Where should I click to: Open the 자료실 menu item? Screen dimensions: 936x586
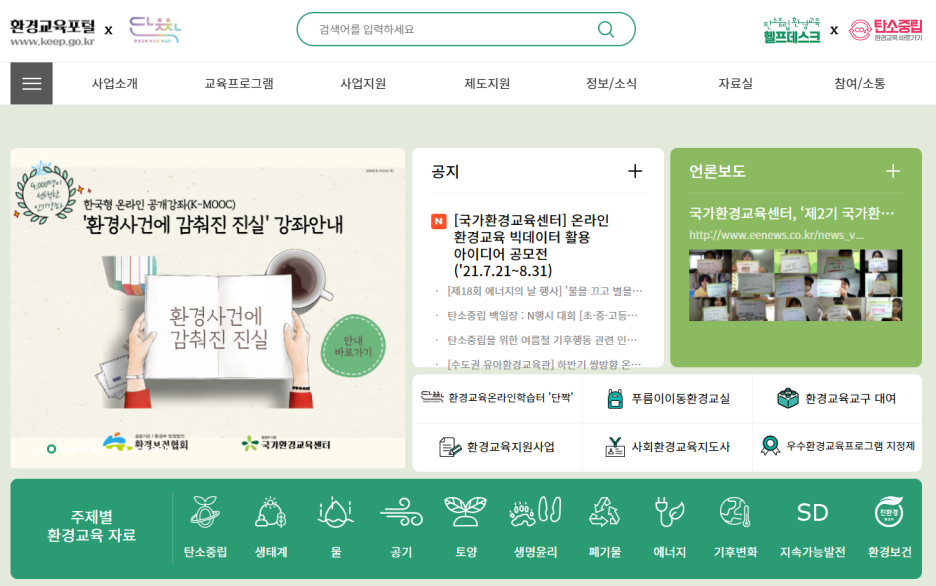pyautogui.click(x=735, y=84)
